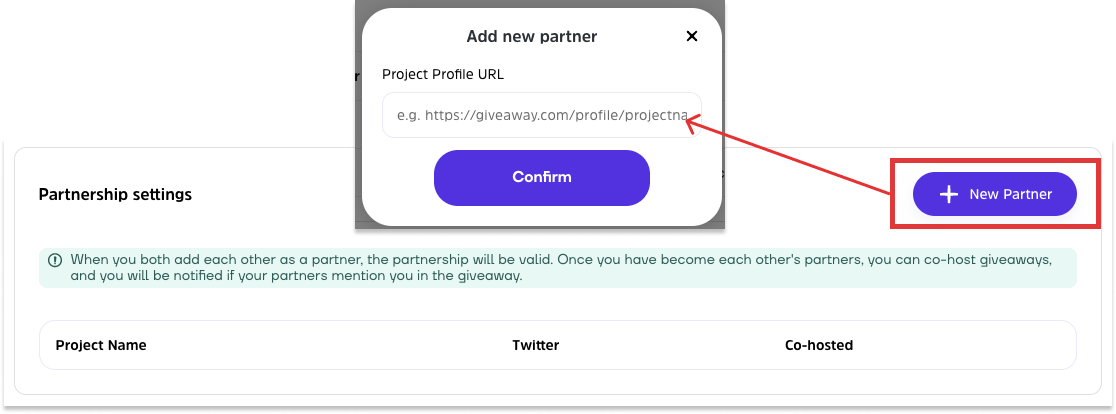Click the word Confirm in the dialog
This screenshot has height=414, width=1116.
tap(541, 177)
